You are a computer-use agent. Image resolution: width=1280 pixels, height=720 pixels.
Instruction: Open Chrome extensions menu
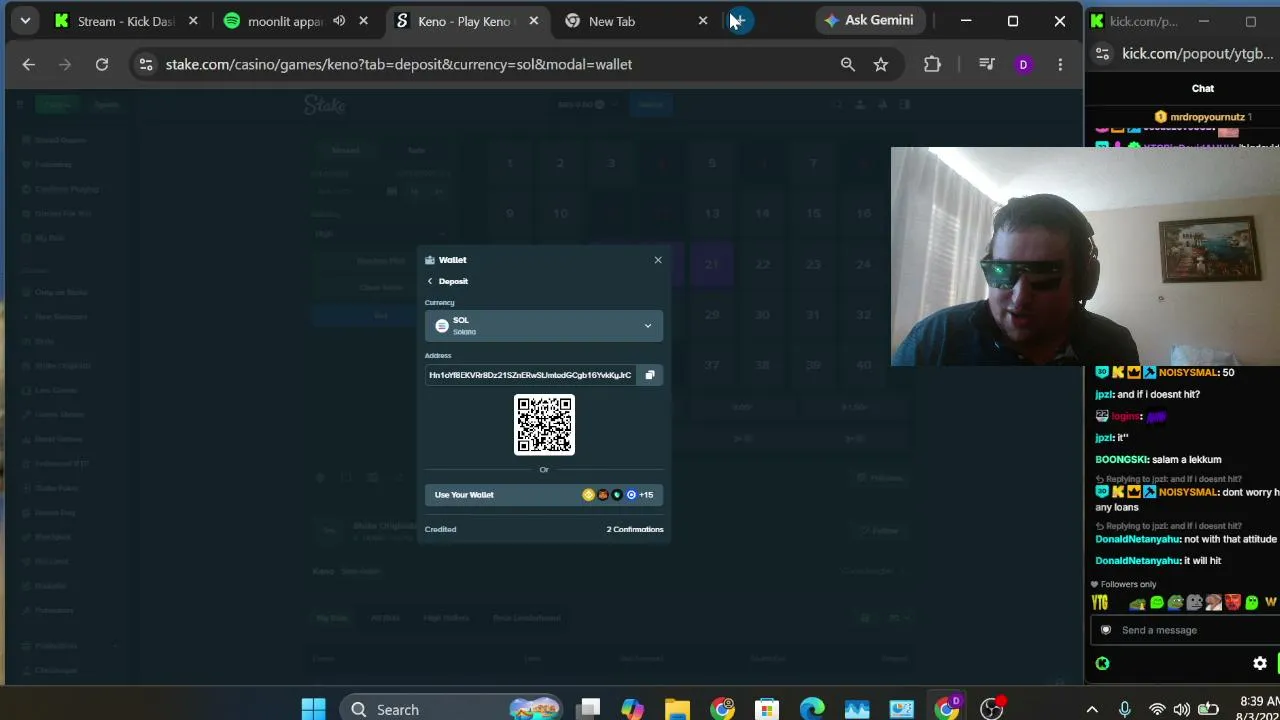[x=932, y=64]
